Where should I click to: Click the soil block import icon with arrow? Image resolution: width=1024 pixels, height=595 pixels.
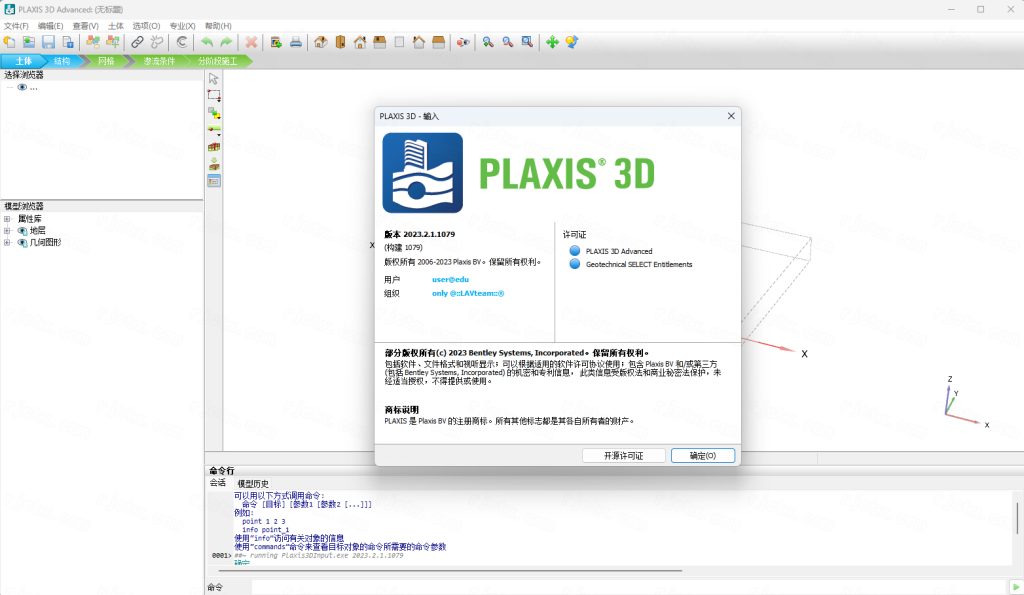click(214, 164)
